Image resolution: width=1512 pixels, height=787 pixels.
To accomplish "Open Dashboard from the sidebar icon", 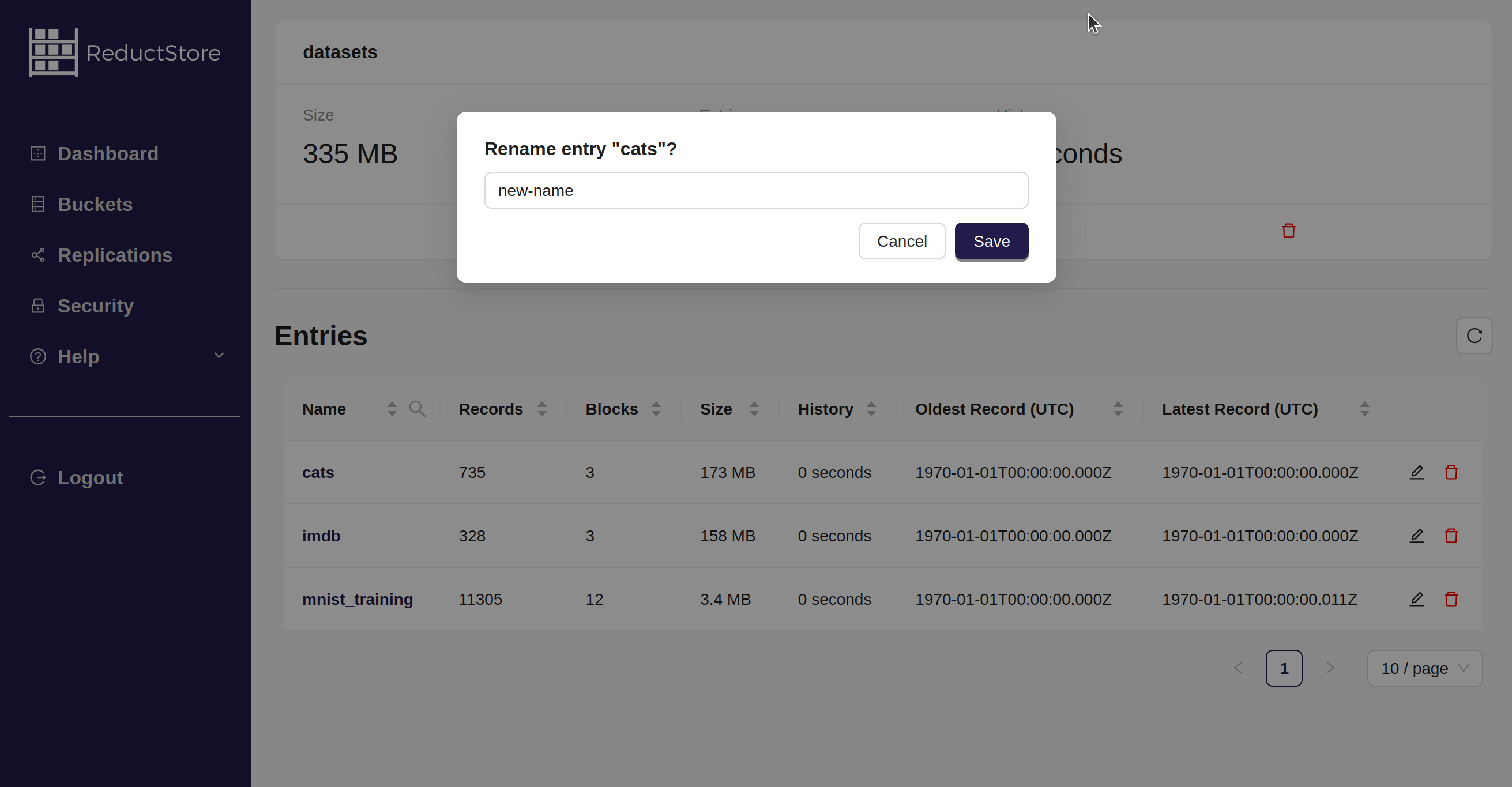I will click(38, 153).
